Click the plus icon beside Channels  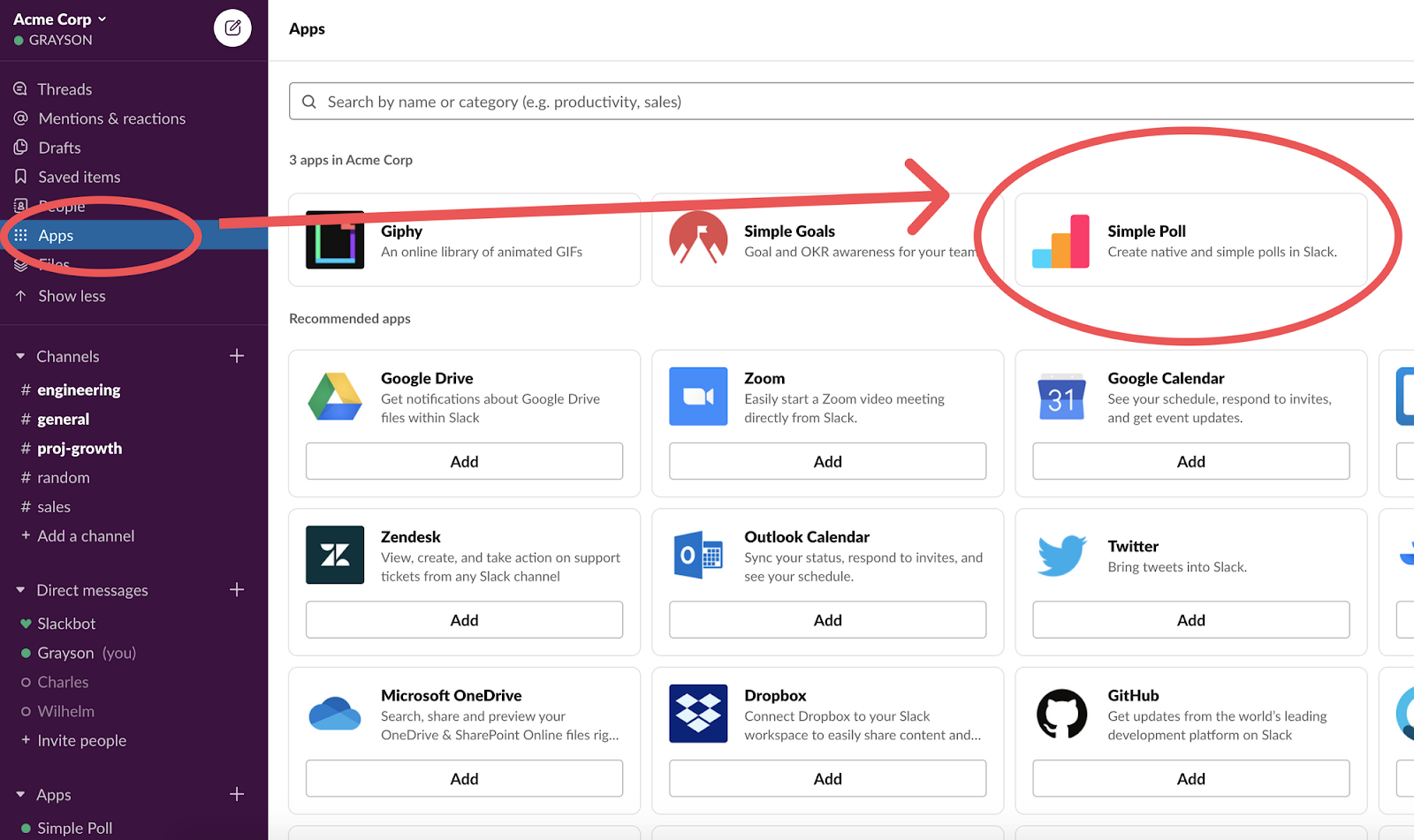click(x=237, y=356)
